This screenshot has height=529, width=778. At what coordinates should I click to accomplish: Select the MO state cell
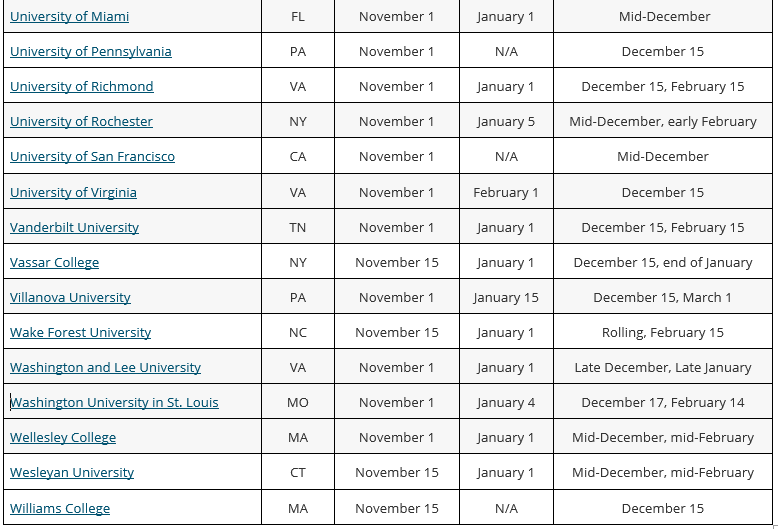point(298,402)
